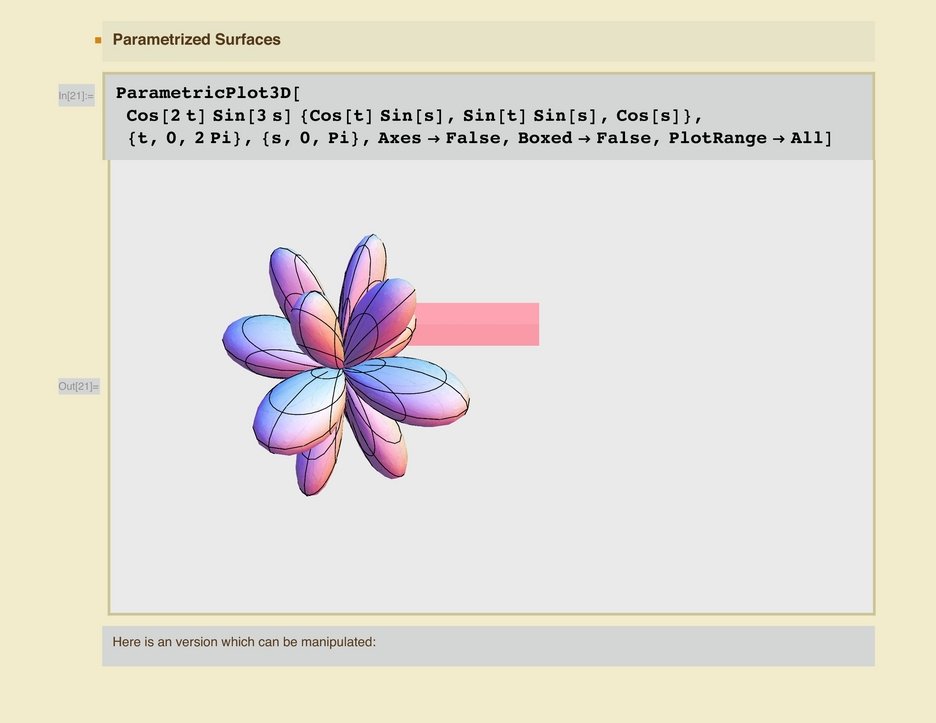Click the 3D flower surface plot center
The height and width of the screenshot is (723, 936).
[x=344, y=366]
